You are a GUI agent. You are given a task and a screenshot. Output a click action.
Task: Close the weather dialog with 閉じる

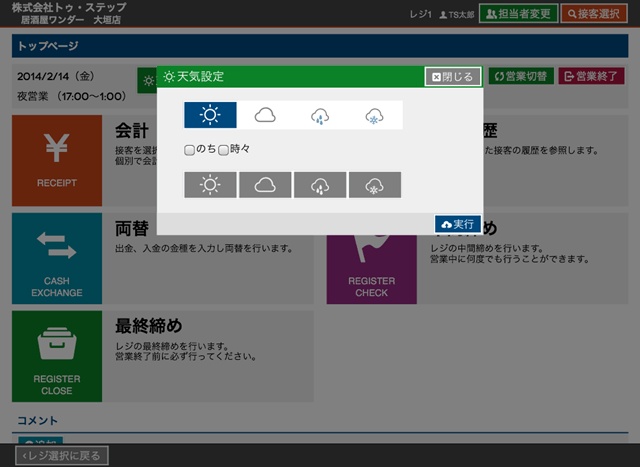coord(453,77)
